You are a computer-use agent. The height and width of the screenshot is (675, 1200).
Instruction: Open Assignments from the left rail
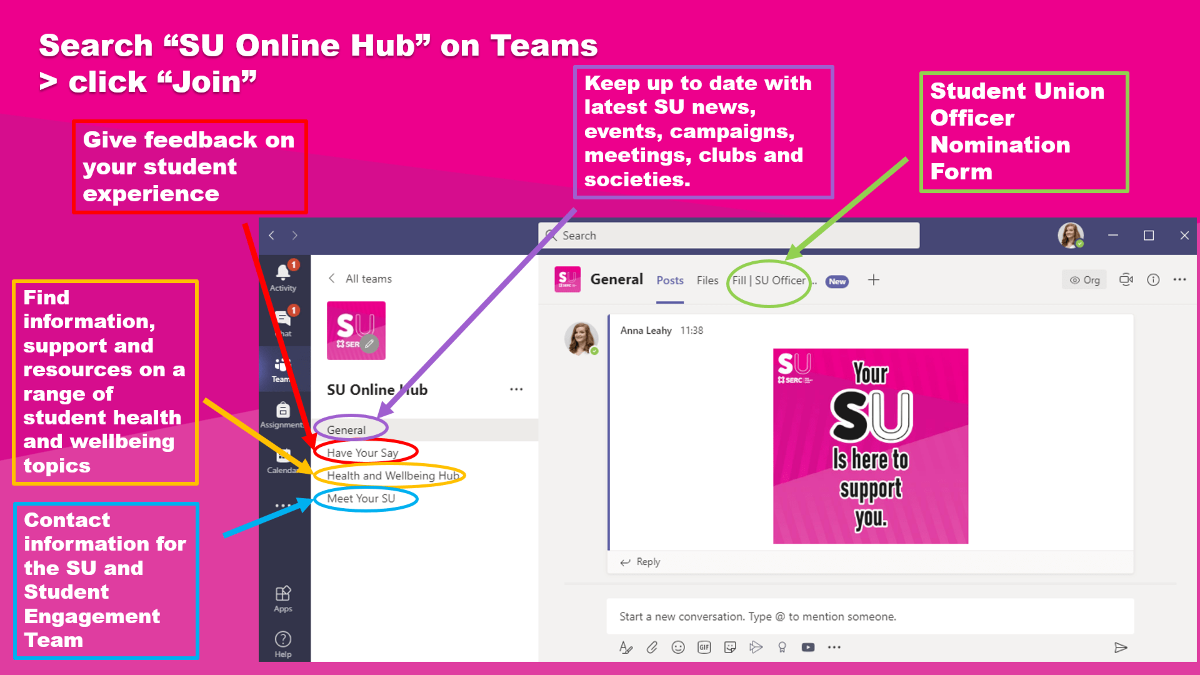coord(283,414)
